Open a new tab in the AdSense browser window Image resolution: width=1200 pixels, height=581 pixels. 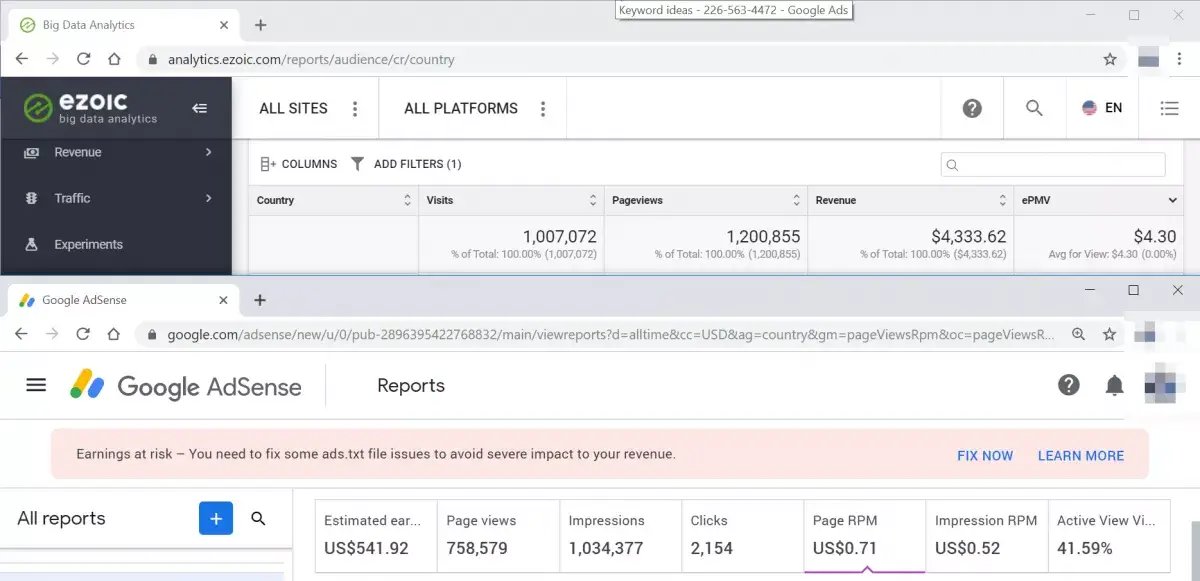point(260,300)
